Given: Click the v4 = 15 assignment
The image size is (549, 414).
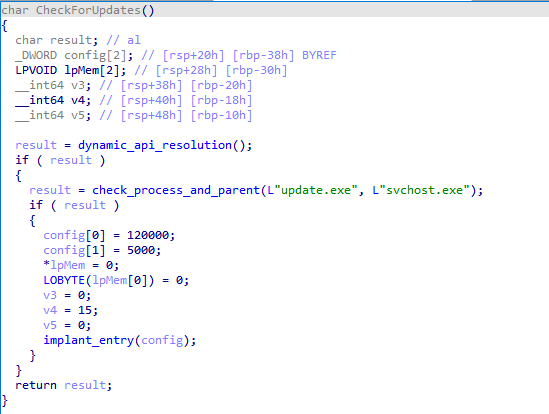Looking at the screenshot, I should point(70,310).
